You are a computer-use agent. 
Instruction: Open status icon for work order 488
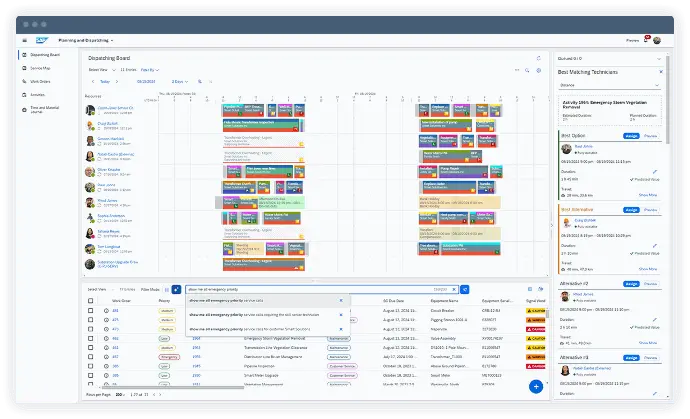tap(106, 310)
